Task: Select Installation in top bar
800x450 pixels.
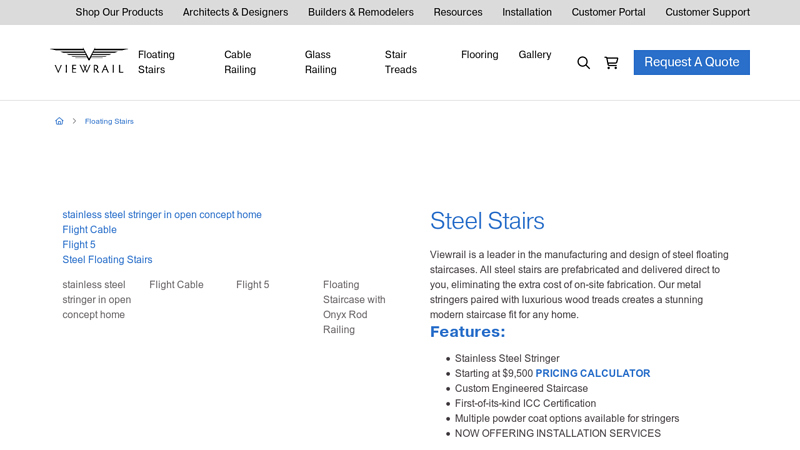Action: click(x=527, y=12)
